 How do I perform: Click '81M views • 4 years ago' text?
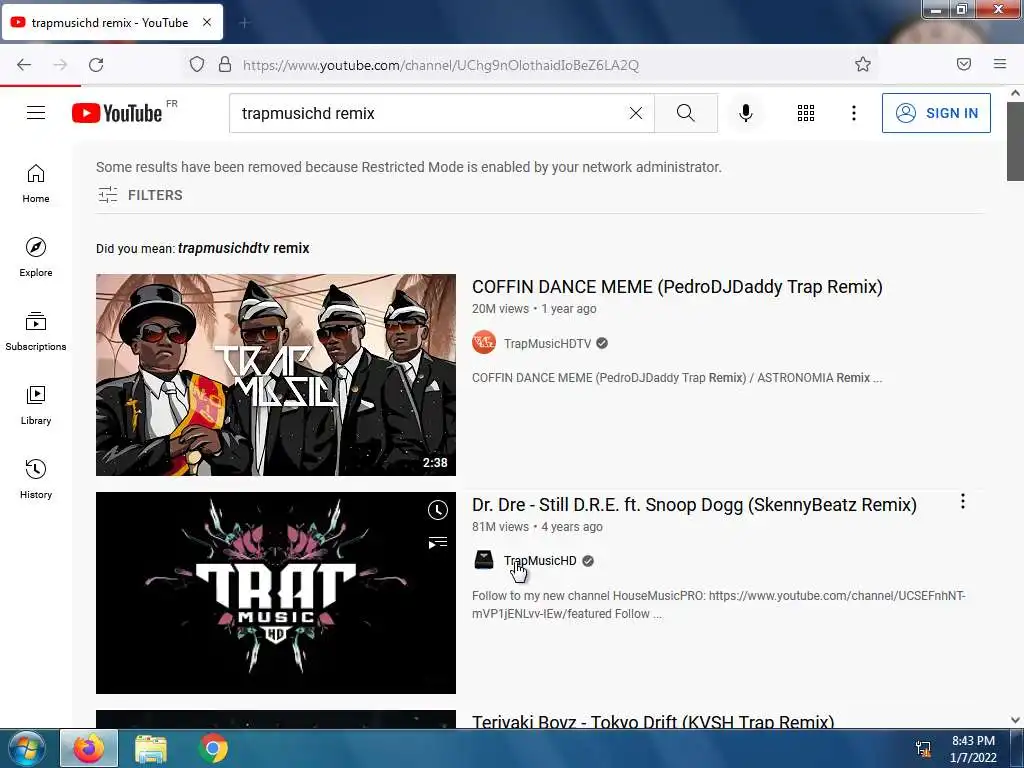pyautogui.click(x=537, y=526)
